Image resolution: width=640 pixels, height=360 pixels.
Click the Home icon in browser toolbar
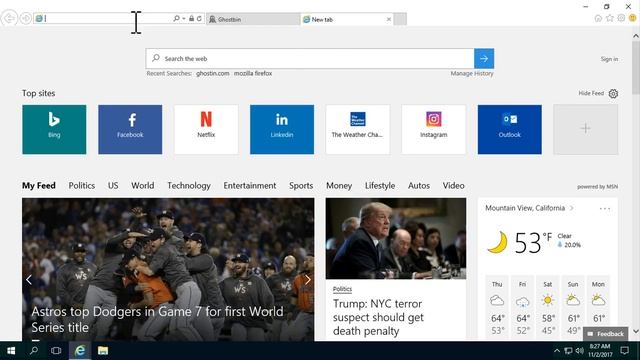598,18
